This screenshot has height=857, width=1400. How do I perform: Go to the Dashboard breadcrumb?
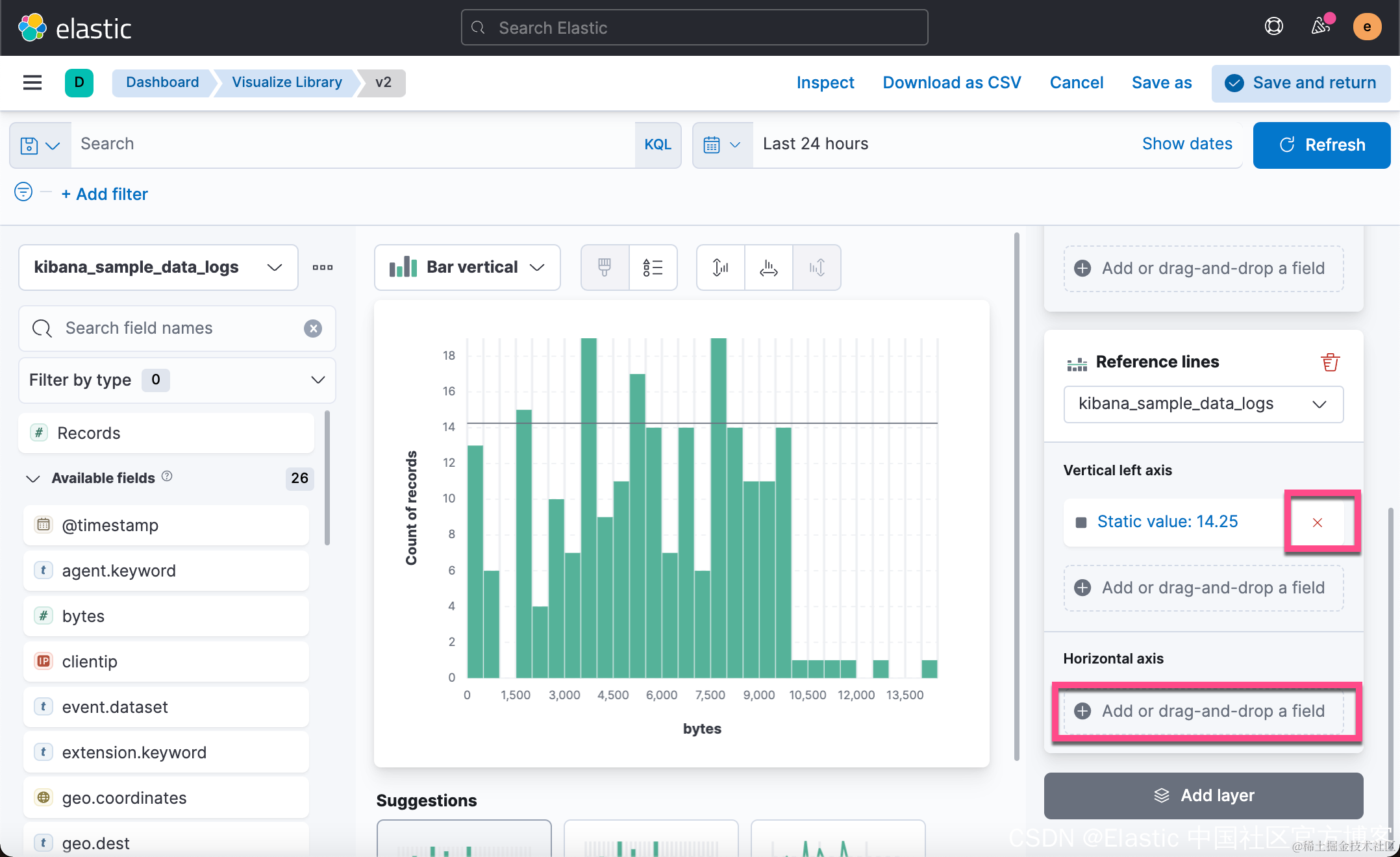point(162,82)
